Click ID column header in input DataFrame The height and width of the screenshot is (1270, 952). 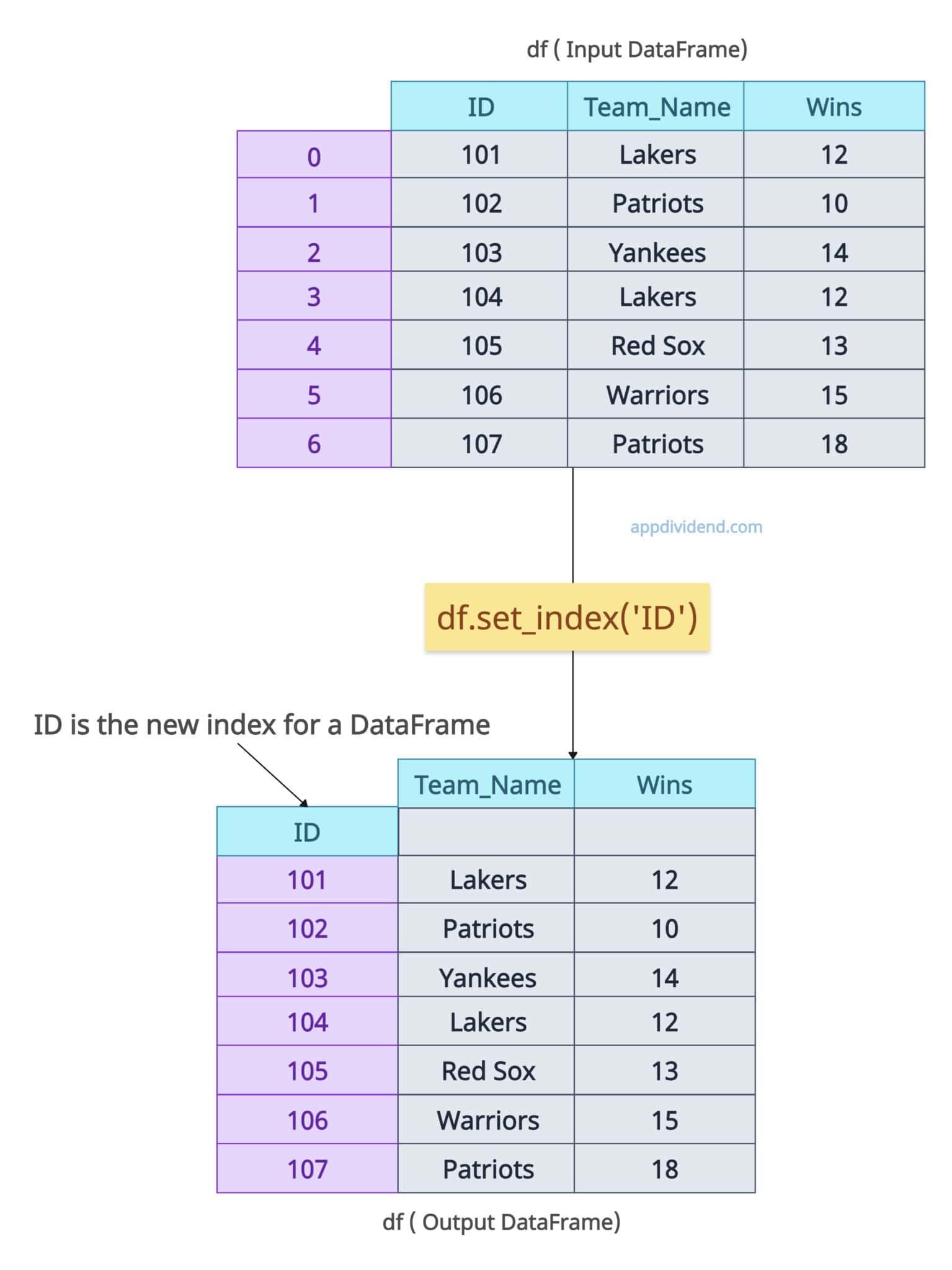[479, 107]
